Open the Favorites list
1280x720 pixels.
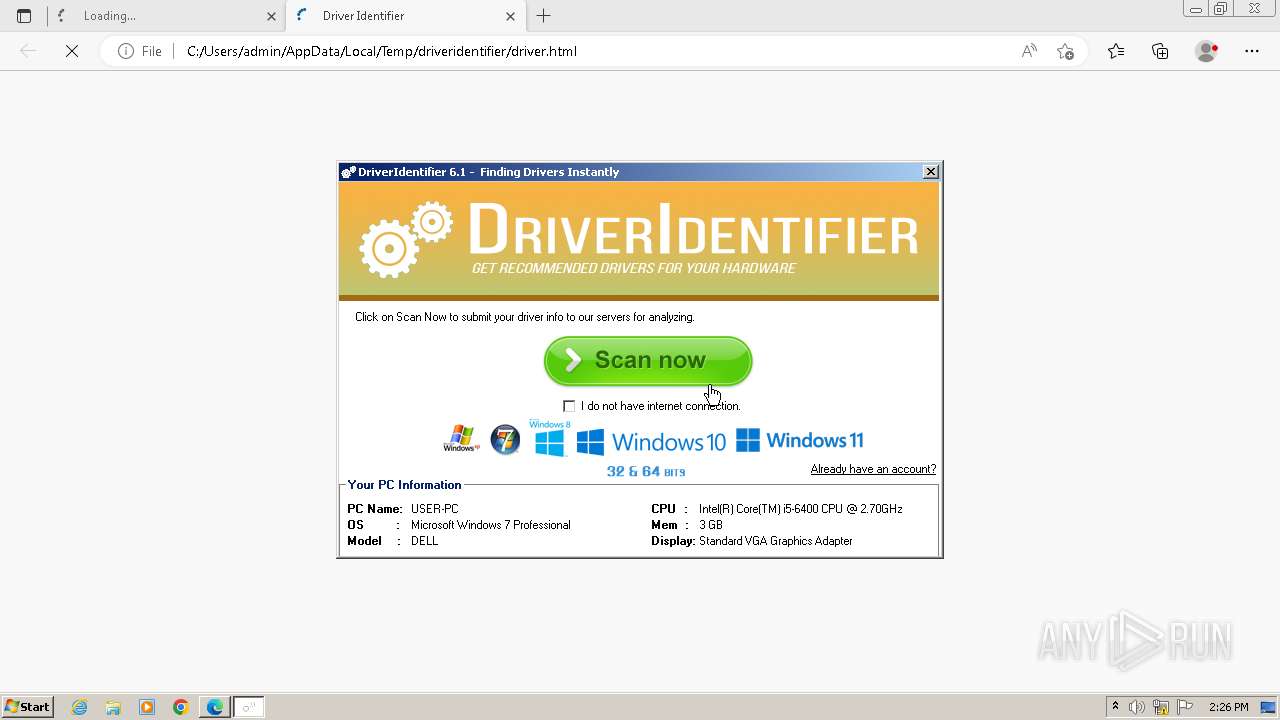1116,51
